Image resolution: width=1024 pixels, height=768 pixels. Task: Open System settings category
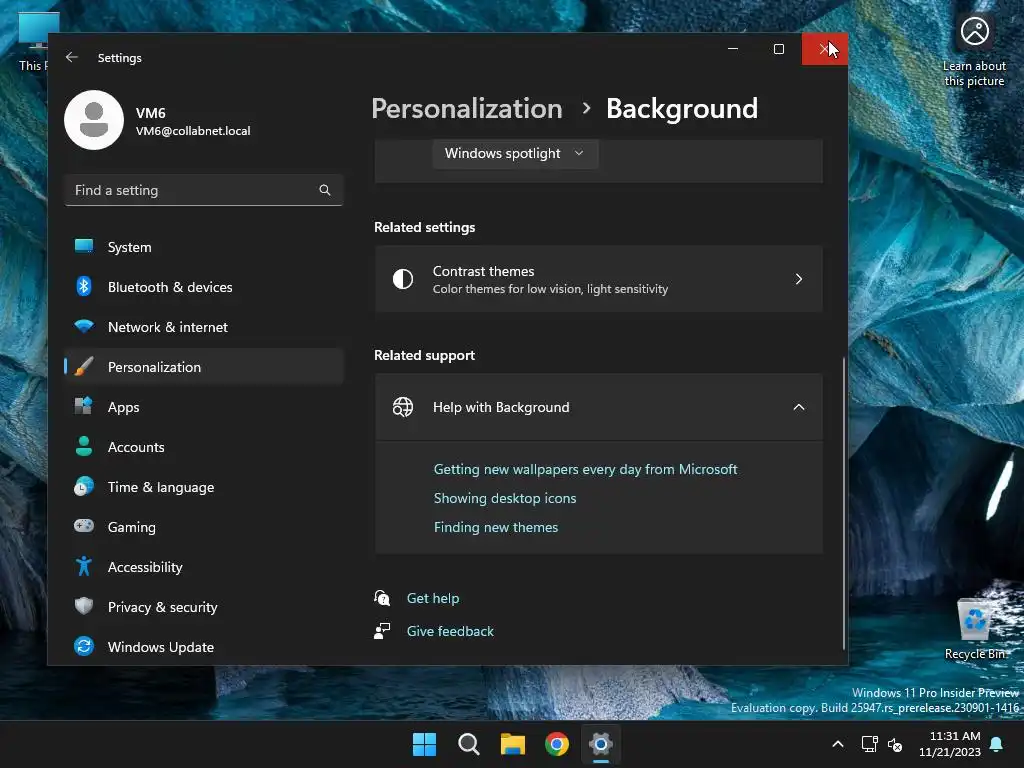tap(204, 248)
